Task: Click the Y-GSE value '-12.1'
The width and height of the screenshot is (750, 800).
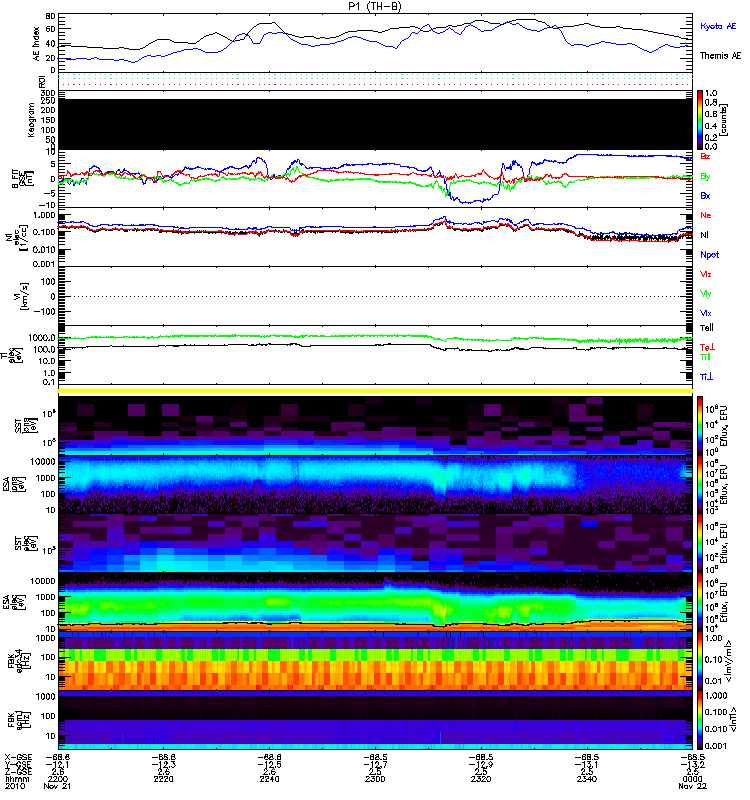Action: (58, 765)
